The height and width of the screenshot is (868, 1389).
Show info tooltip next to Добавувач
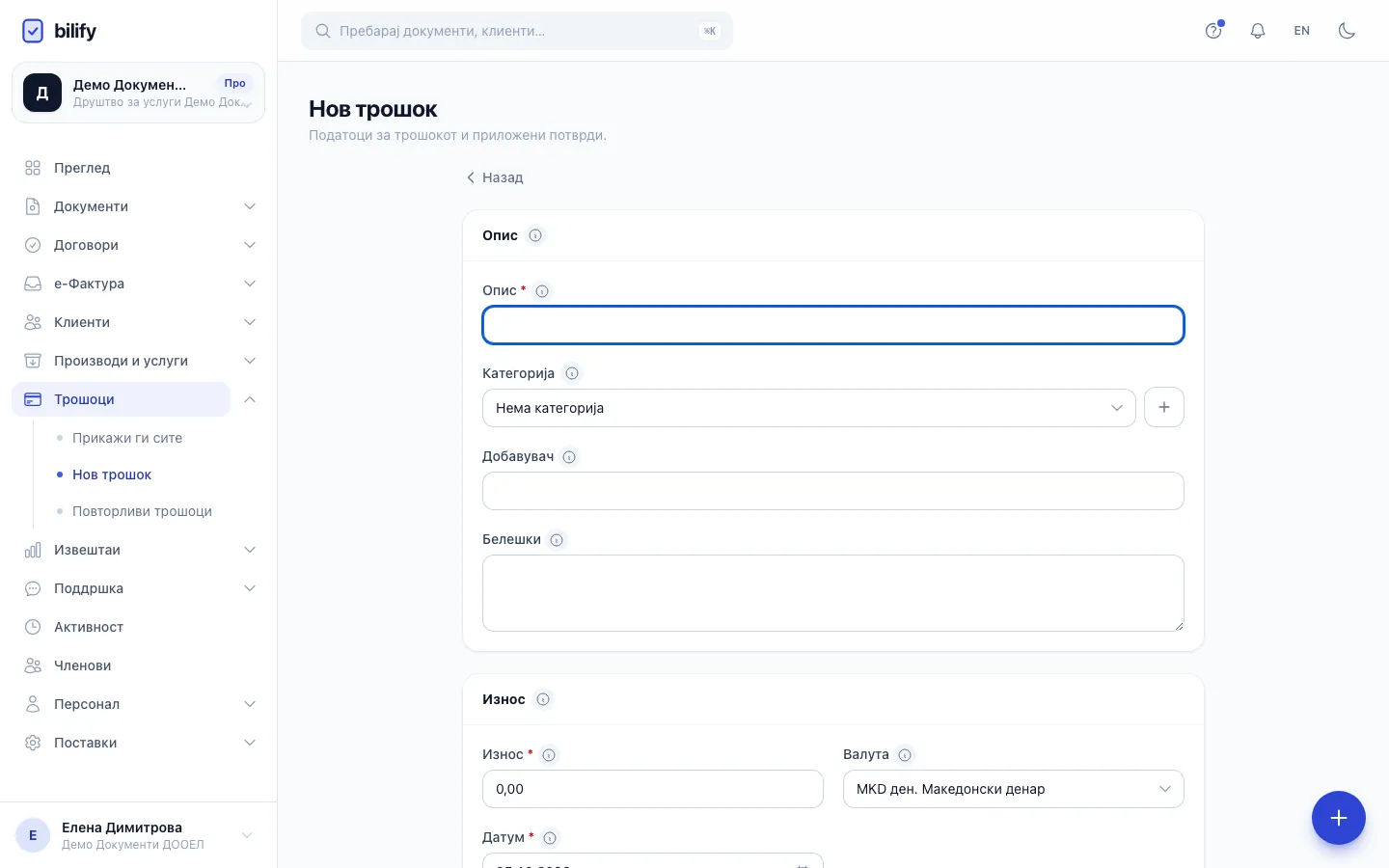coord(569,456)
